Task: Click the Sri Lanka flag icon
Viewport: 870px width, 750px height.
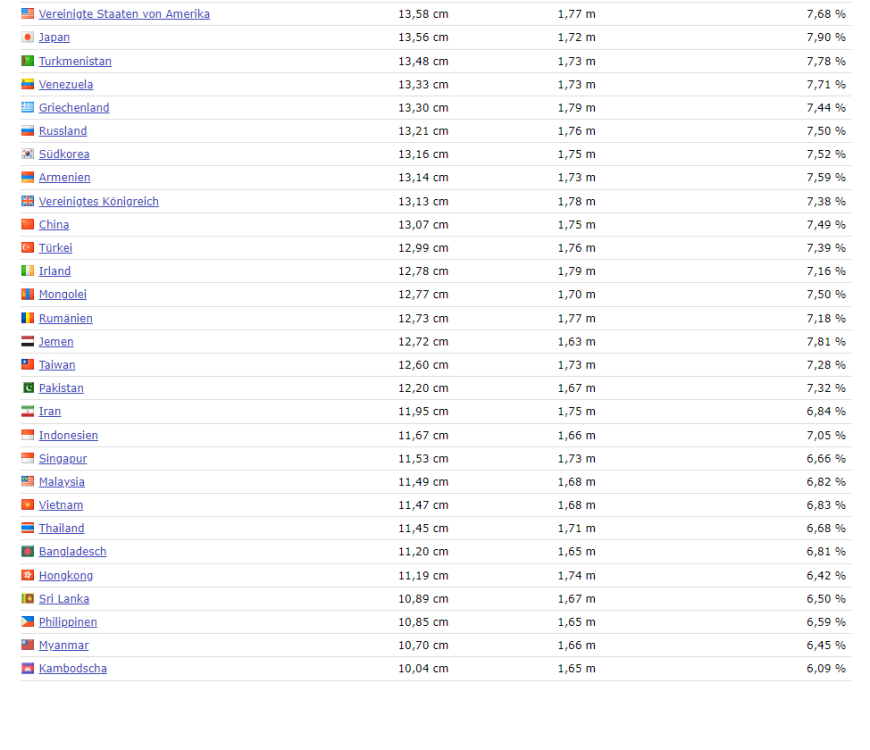Action: 28,598
